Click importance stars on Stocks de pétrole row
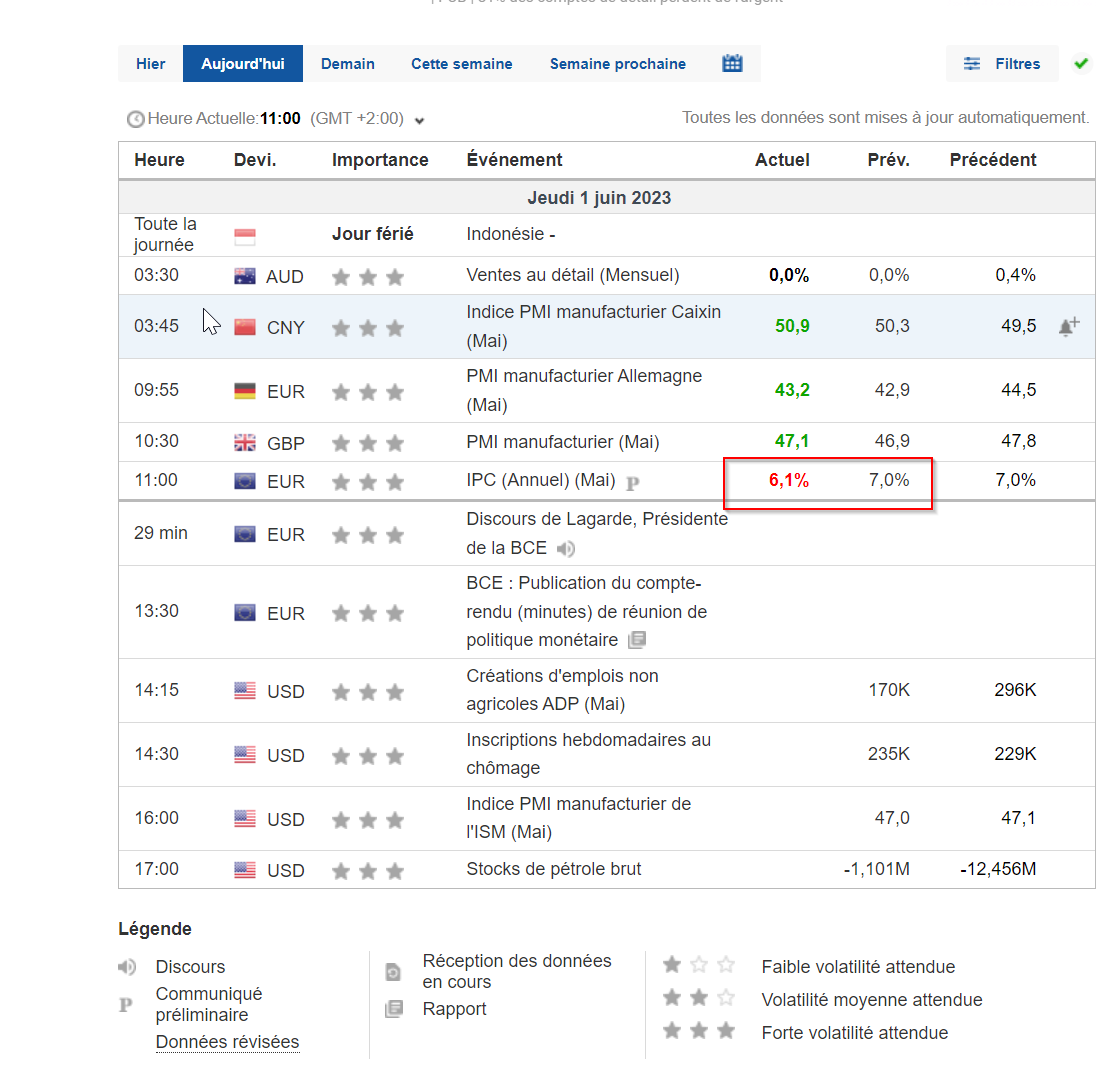 [x=368, y=871]
